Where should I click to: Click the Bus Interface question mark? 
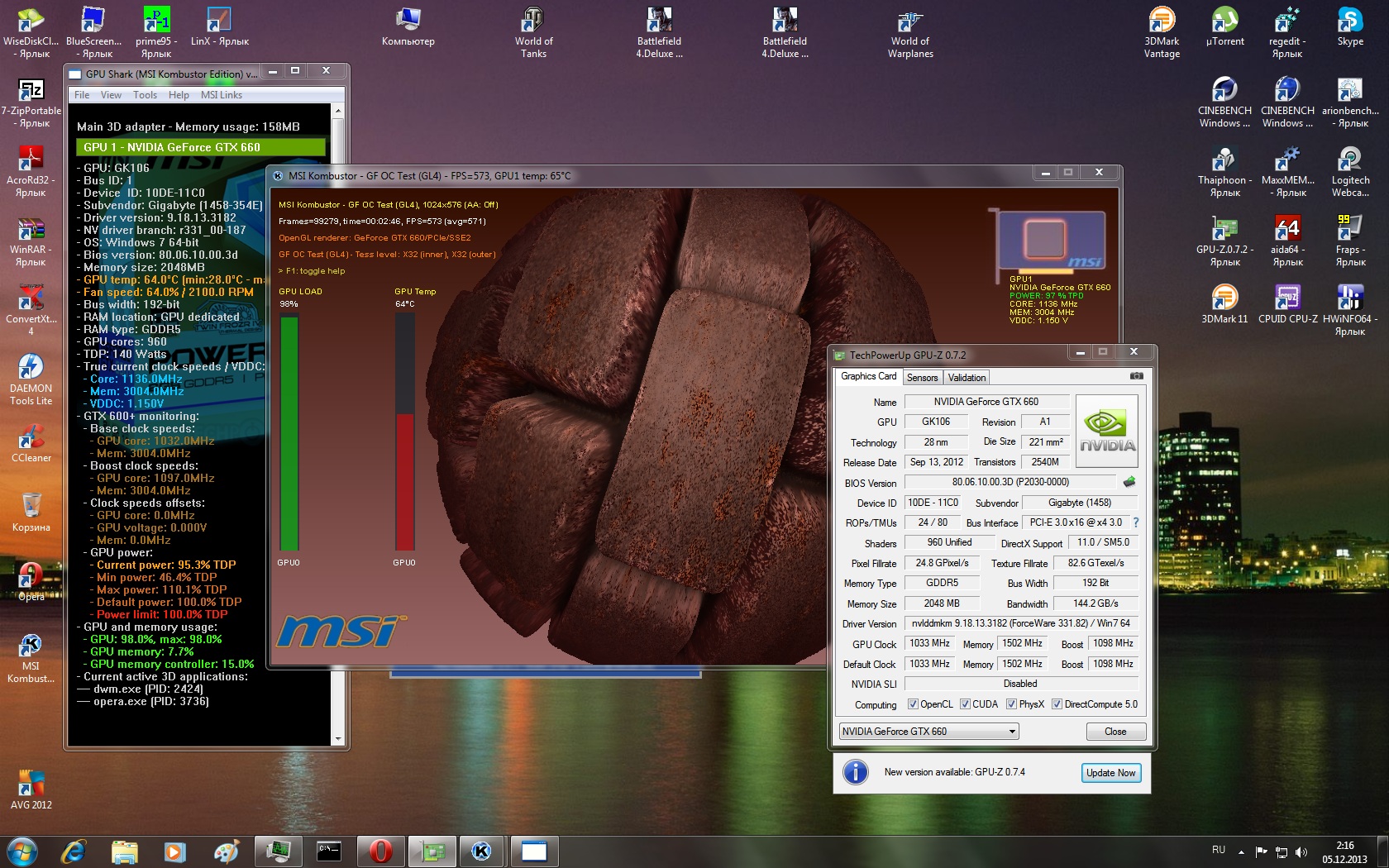click(x=1136, y=522)
